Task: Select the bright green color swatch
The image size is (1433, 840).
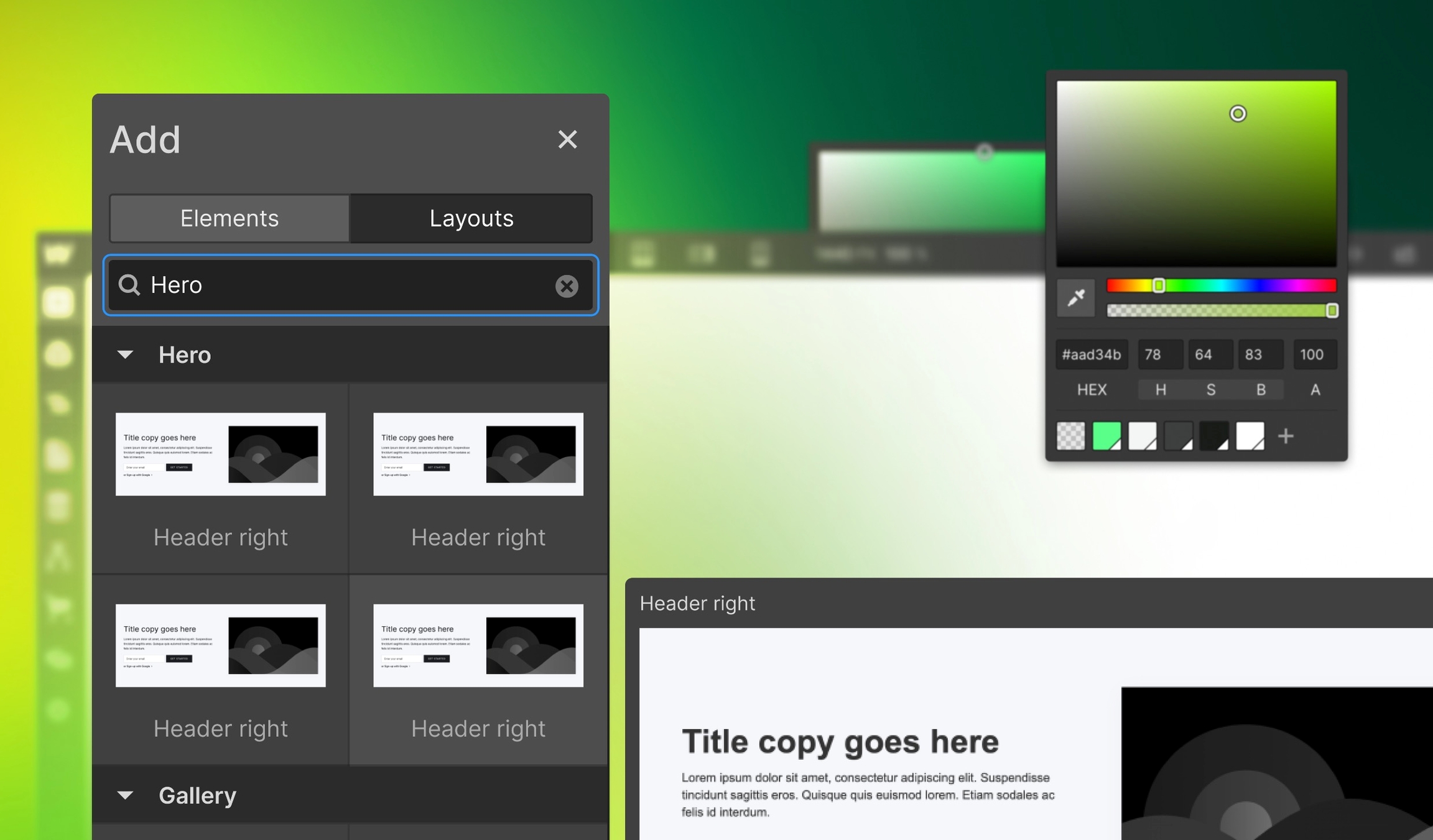Action: click(1106, 436)
